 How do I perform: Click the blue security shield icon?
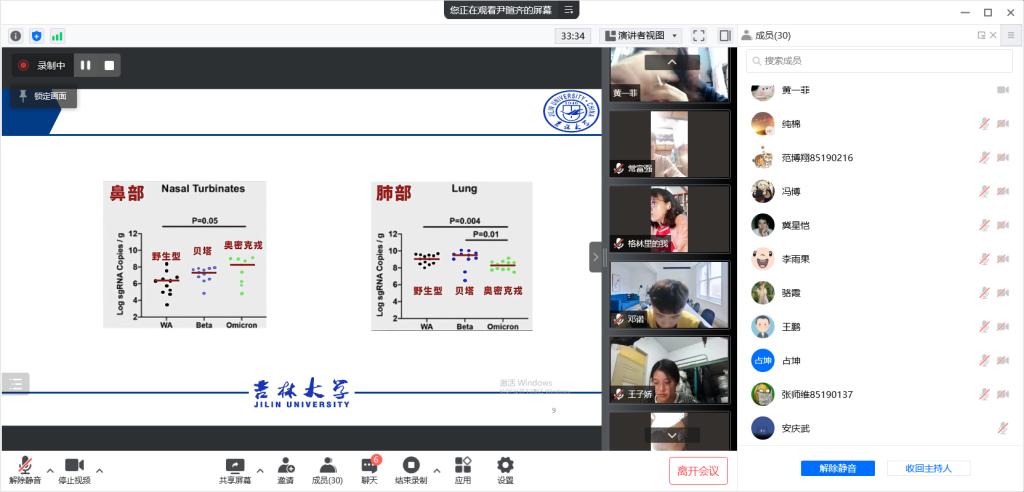tap(37, 36)
